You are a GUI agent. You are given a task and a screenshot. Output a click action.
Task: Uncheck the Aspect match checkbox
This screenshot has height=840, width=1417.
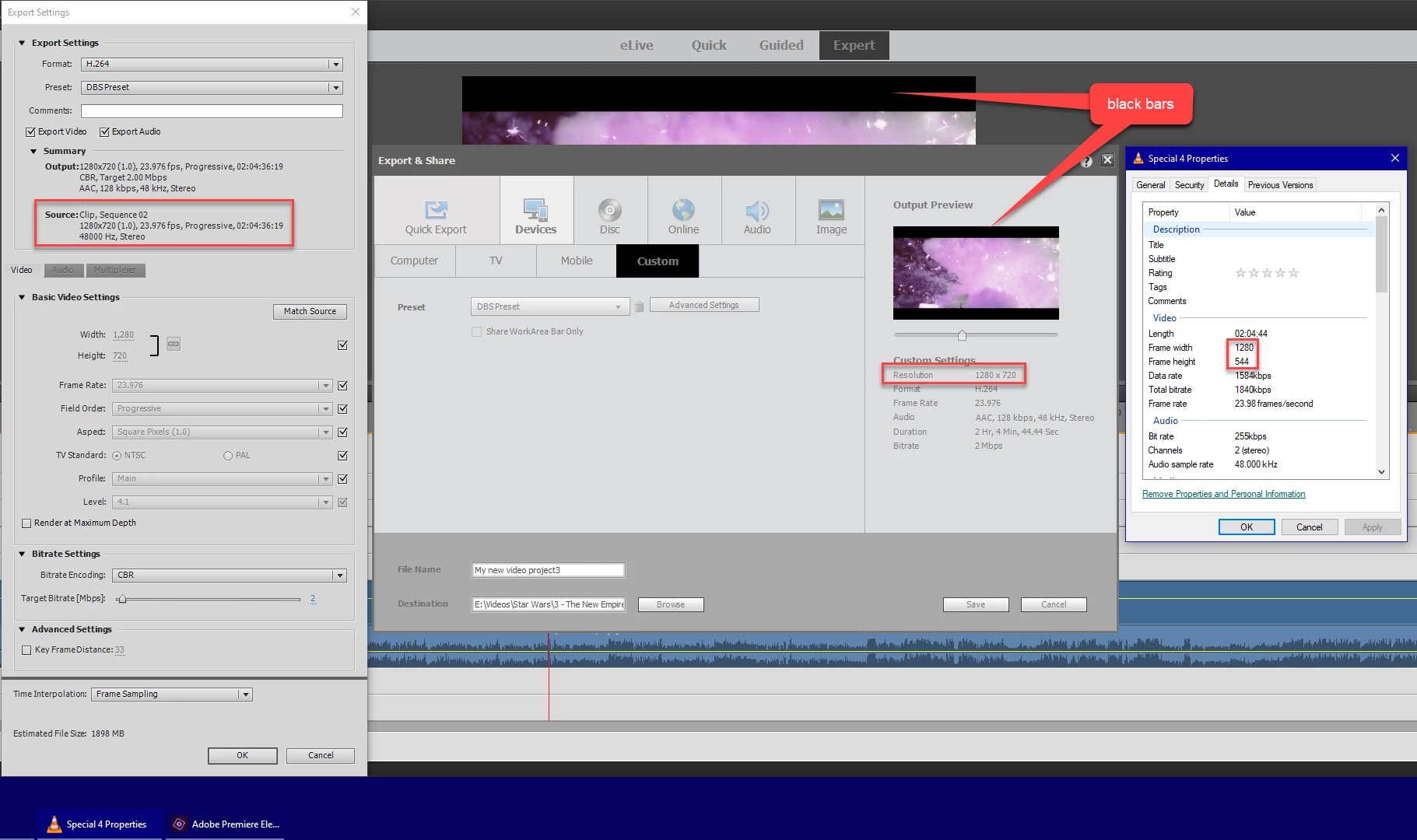tap(342, 432)
